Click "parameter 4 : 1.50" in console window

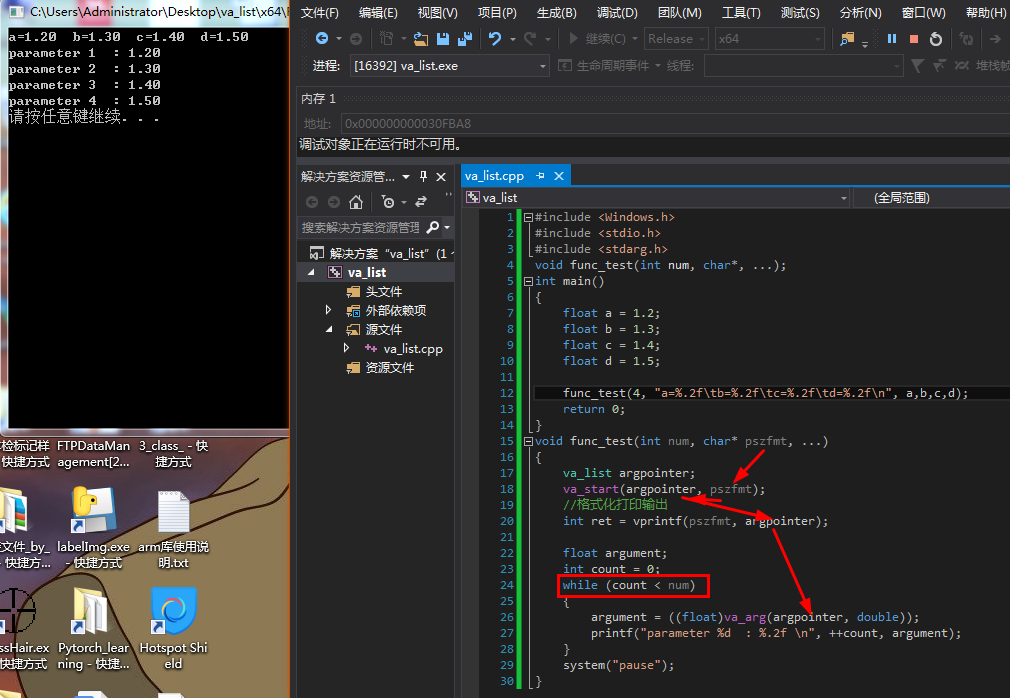[84, 101]
